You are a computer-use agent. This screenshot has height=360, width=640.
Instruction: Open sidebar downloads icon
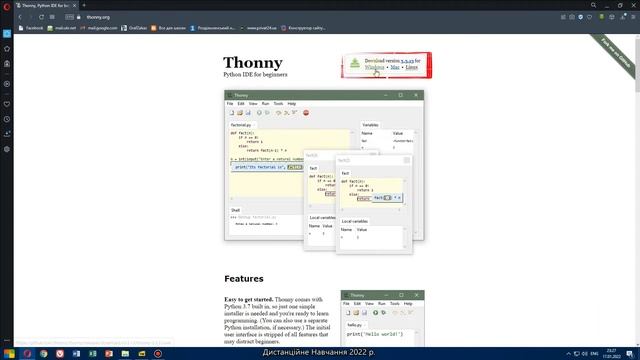7,134
